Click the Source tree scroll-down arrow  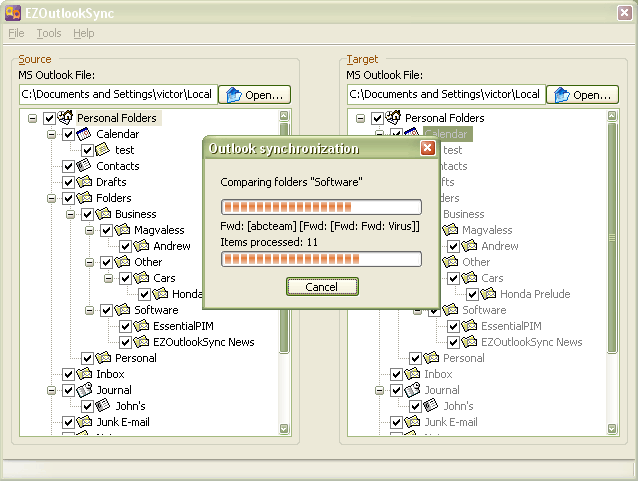coord(284,429)
